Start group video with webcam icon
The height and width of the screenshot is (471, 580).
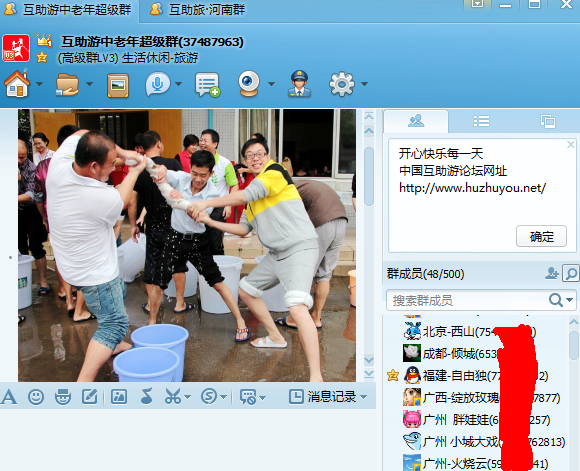pyautogui.click(x=249, y=84)
